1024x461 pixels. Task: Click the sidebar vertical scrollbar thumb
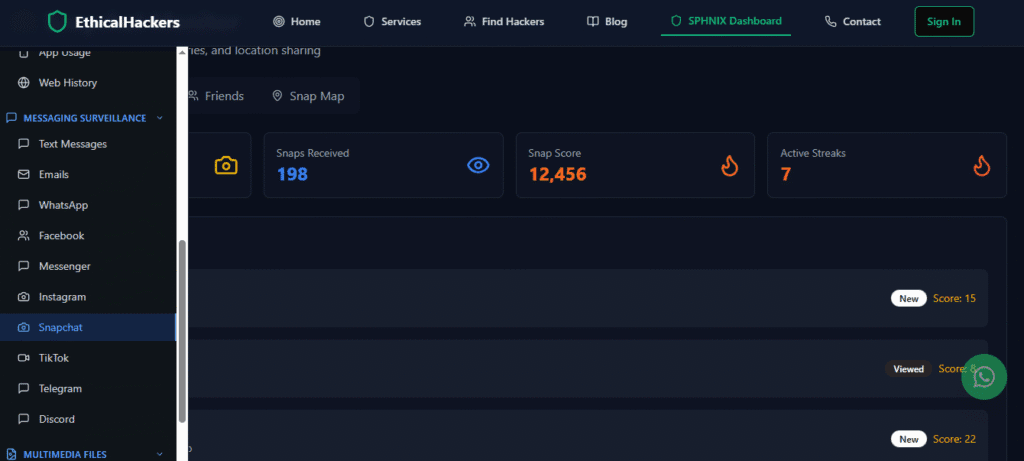pos(182,330)
